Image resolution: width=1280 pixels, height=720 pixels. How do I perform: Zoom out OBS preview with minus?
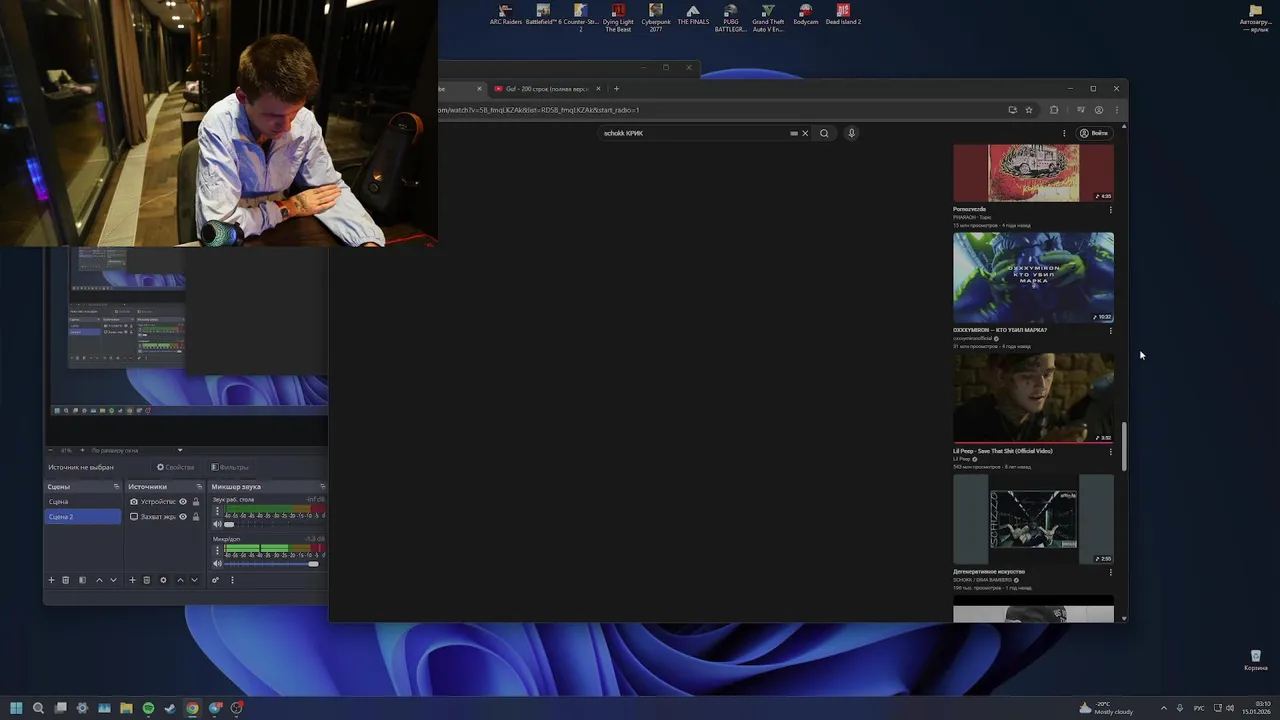click(51, 450)
